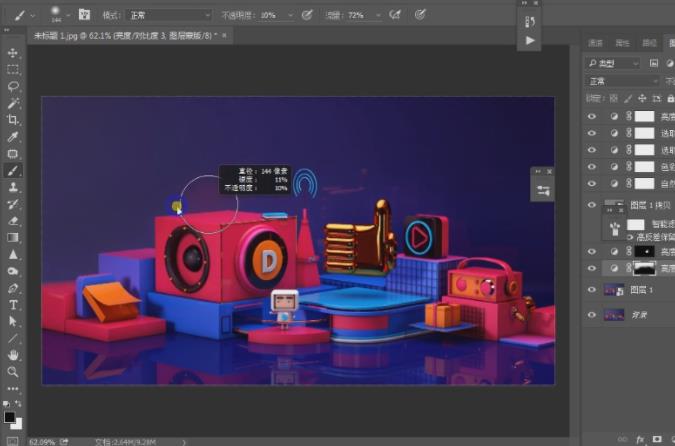The height and width of the screenshot is (446, 675).
Task: Hide the 自然 adjustment layer
Action: click(x=592, y=183)
